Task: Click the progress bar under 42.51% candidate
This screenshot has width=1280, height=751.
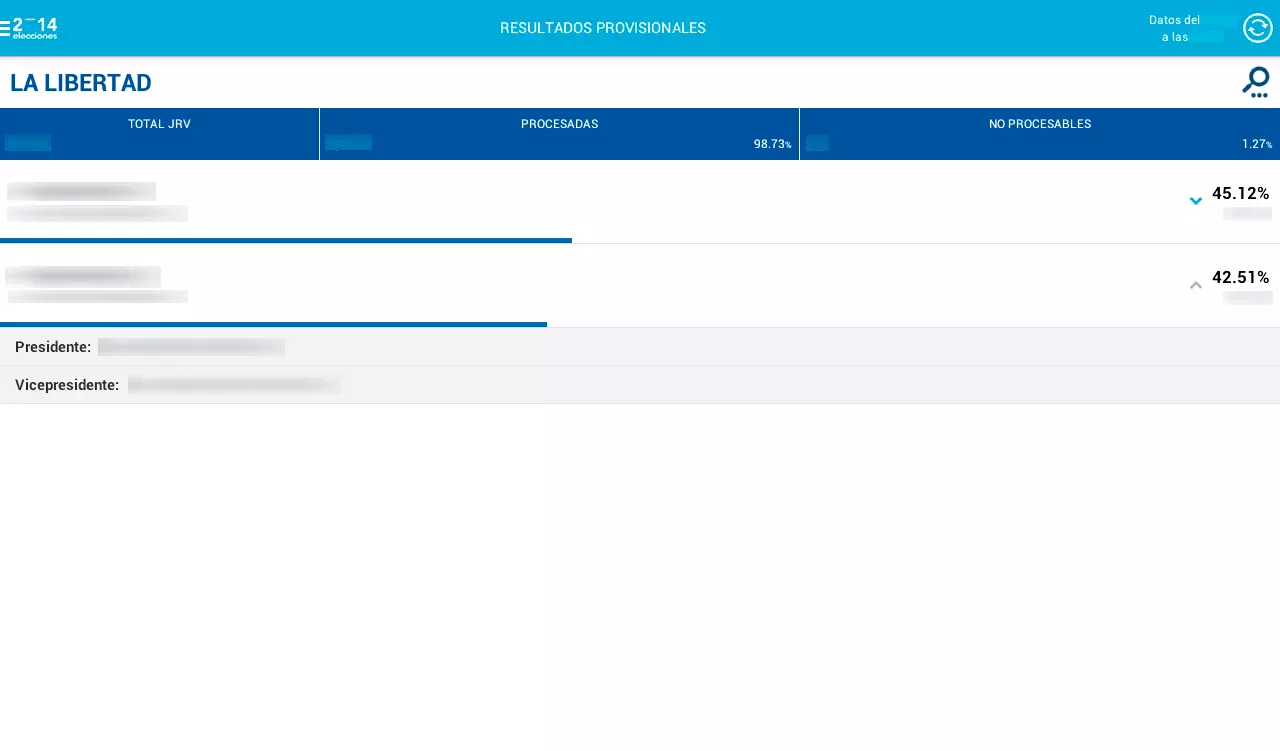Action: (273, 324)
